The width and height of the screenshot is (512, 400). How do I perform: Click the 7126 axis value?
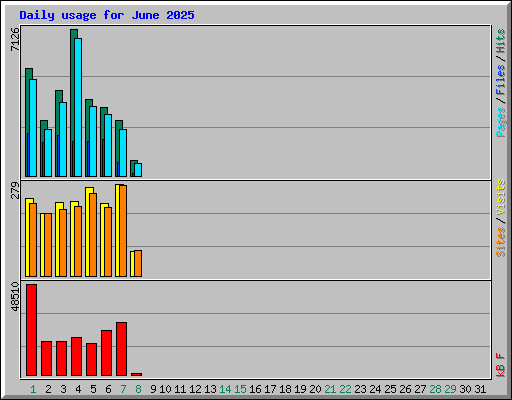tap(15, 39)
